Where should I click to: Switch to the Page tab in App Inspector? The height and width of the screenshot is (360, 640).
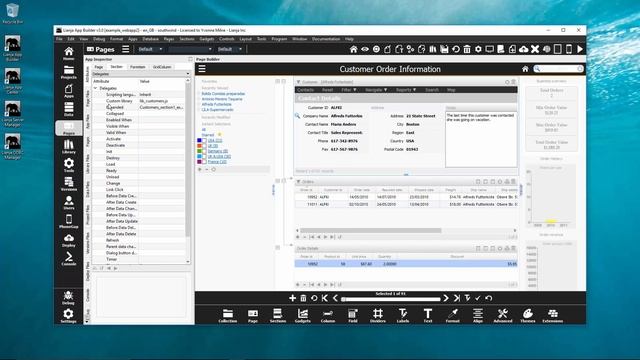[99, 67]
